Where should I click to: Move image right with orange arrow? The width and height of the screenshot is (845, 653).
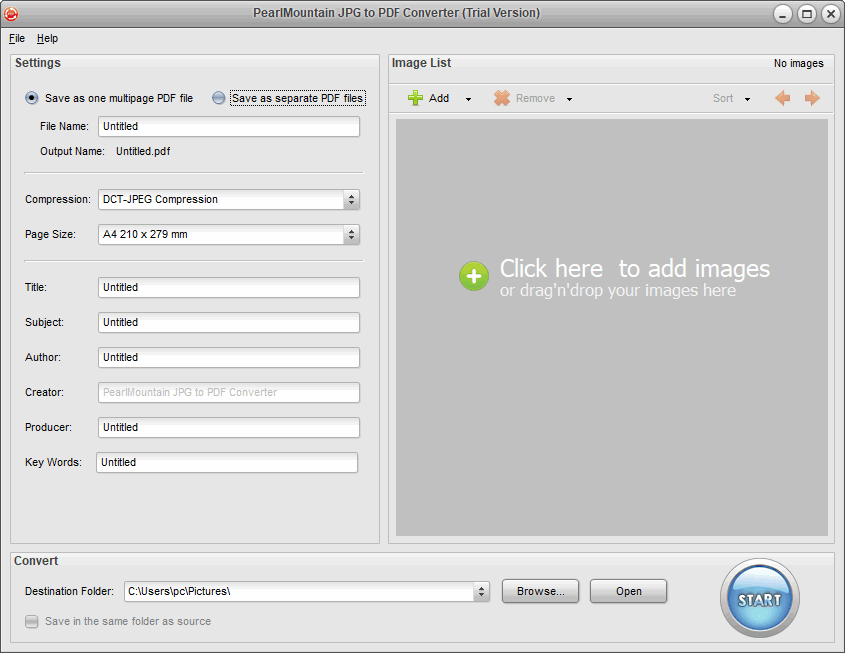[812, 98]
